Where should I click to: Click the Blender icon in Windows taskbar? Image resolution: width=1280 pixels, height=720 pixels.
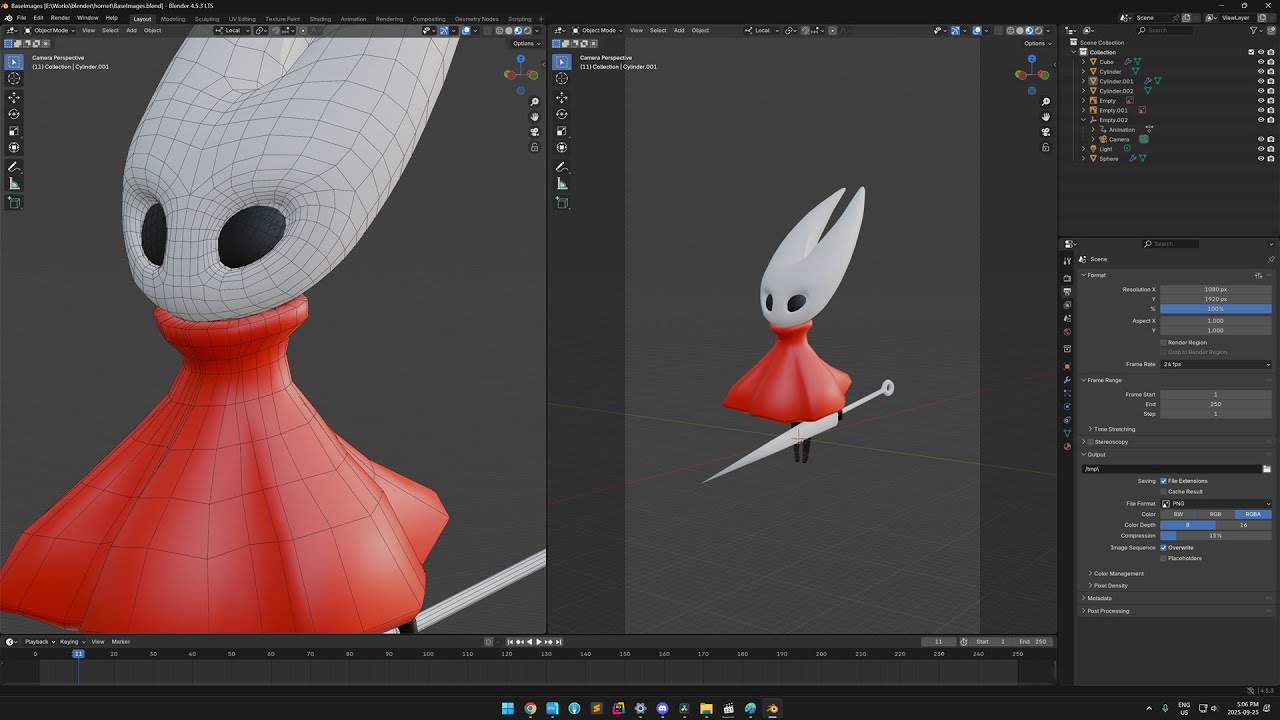(x=772, y=708)
